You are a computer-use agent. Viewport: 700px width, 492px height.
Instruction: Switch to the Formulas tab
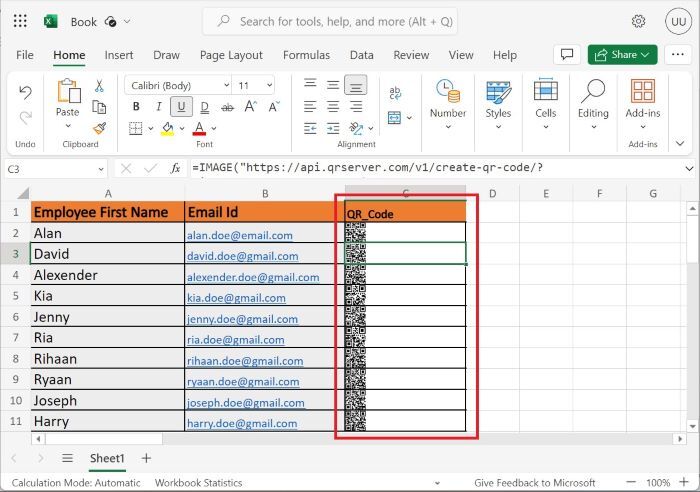(x=306, y=55)
